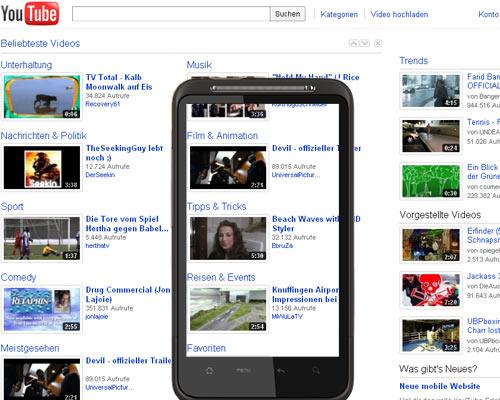Open MiWuLaTV channel link
The width and height of the screenshot is (500, 400).
click(x=287, y=316)
